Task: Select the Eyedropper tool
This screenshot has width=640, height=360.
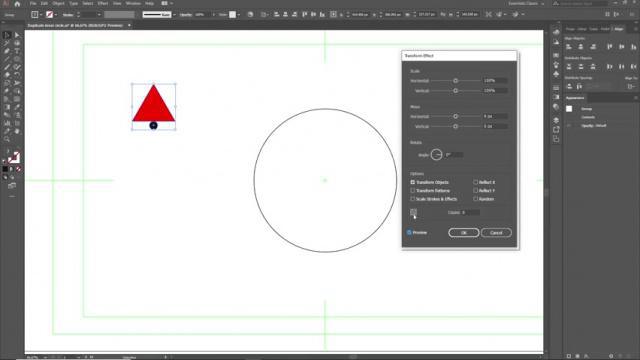Action: pyautogui.click(x=17, y=107)
